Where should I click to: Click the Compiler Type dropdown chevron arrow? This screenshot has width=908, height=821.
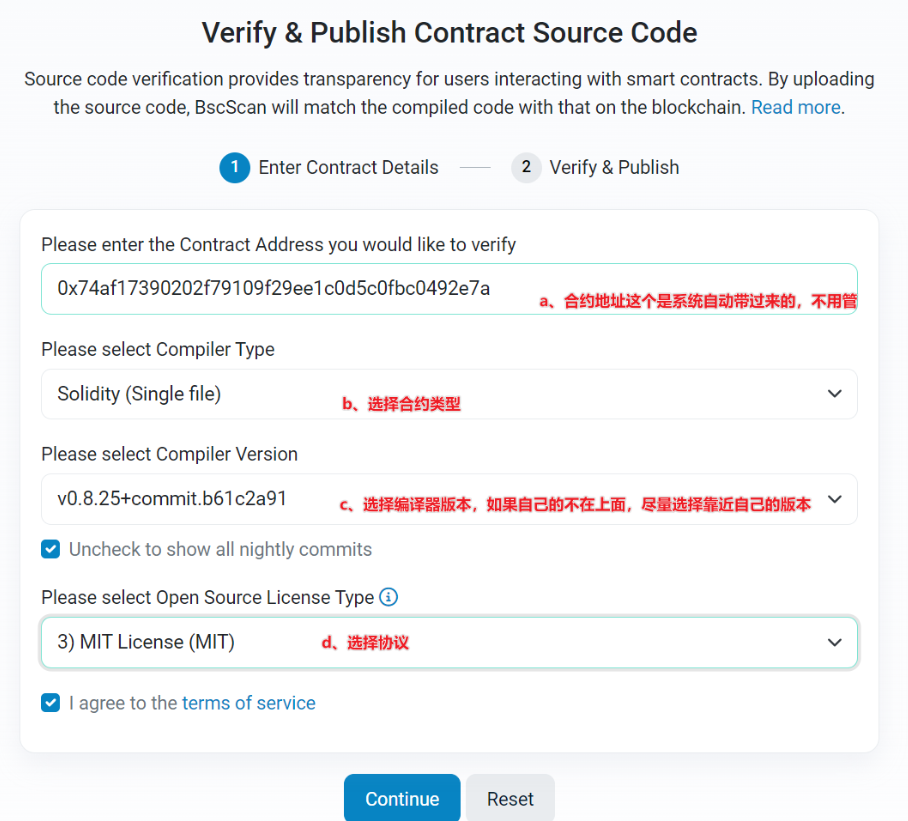pos(835,394)
